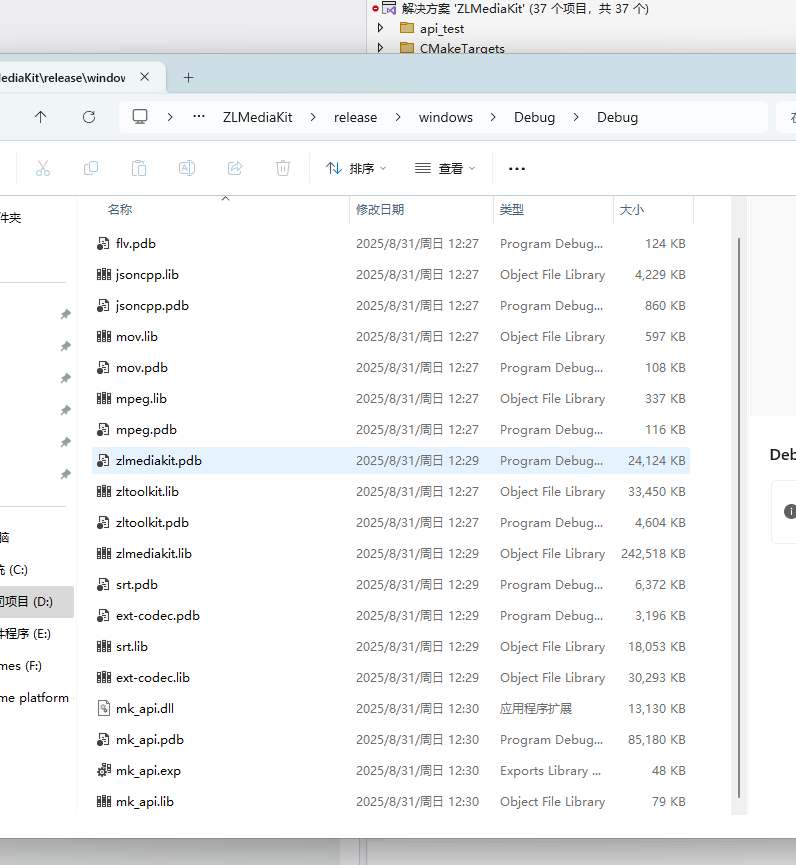The height and width of the screenshot is (865, 796).
Task: Select mk_api.pdb file
Action: point(391,740)
